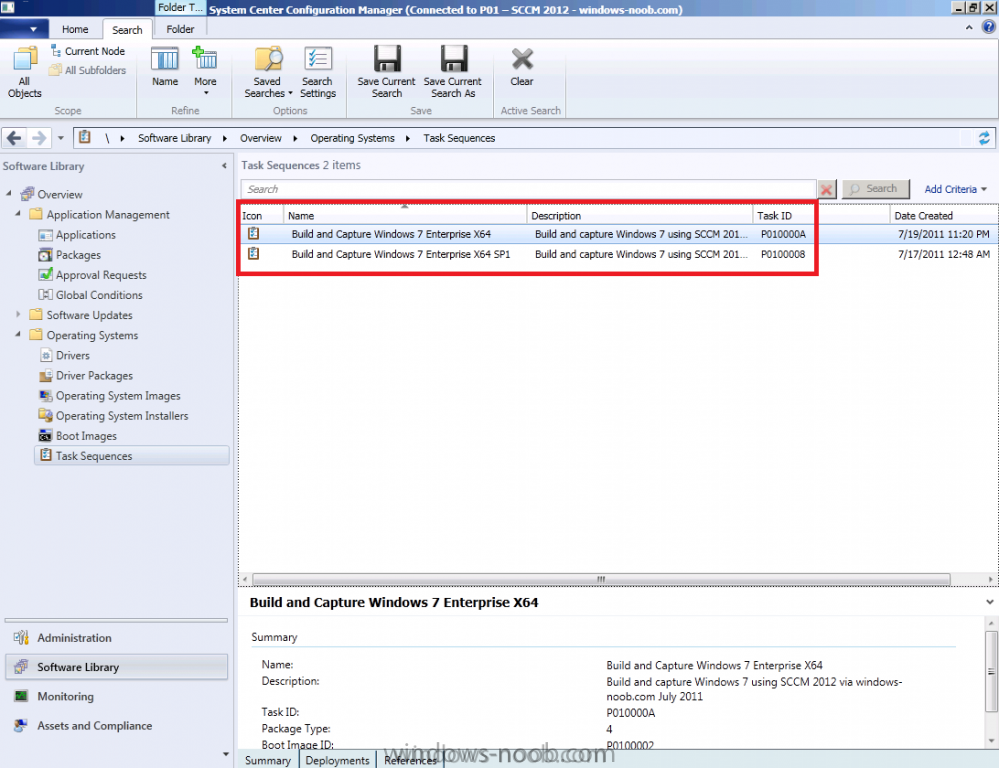999x768 pixels.
Task: Collapse the Software Library navigation pane
Action: click(x=224, y=166)
